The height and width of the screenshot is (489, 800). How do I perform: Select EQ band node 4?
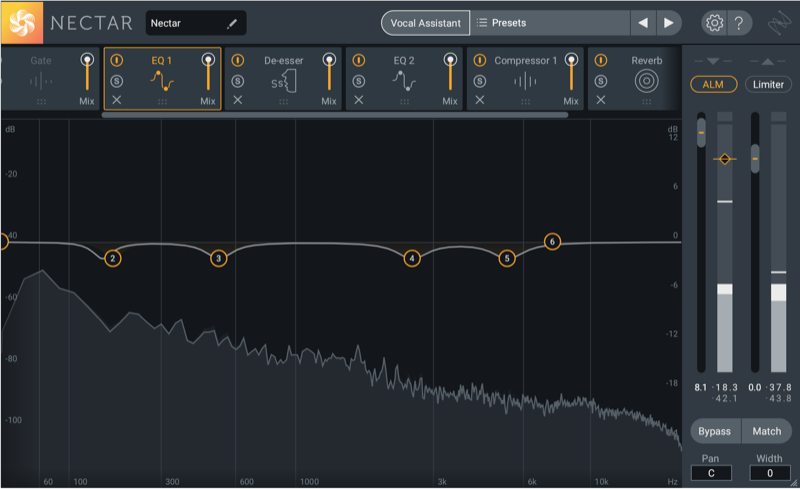[x=412, y=258]
